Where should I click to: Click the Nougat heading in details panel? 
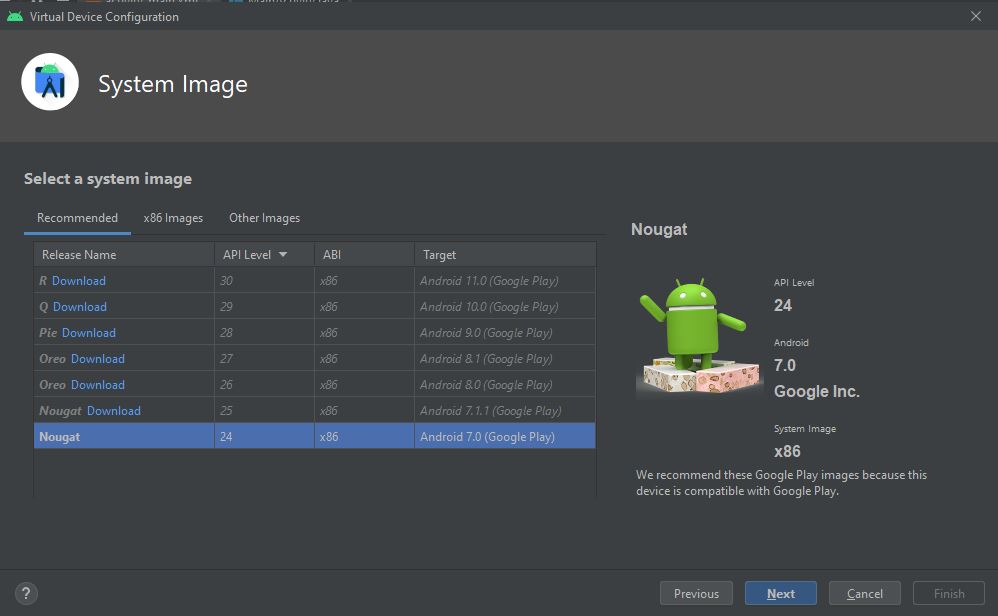(x=659, y=230)
